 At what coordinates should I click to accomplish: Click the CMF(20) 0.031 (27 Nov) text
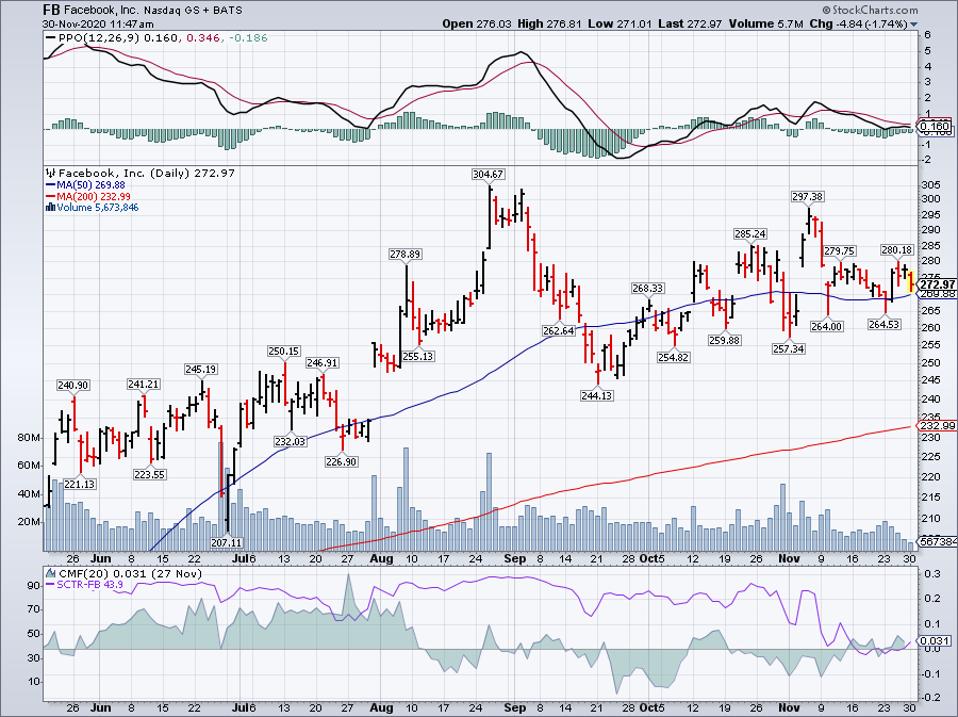pyautogui.click(x=130, y=573)
